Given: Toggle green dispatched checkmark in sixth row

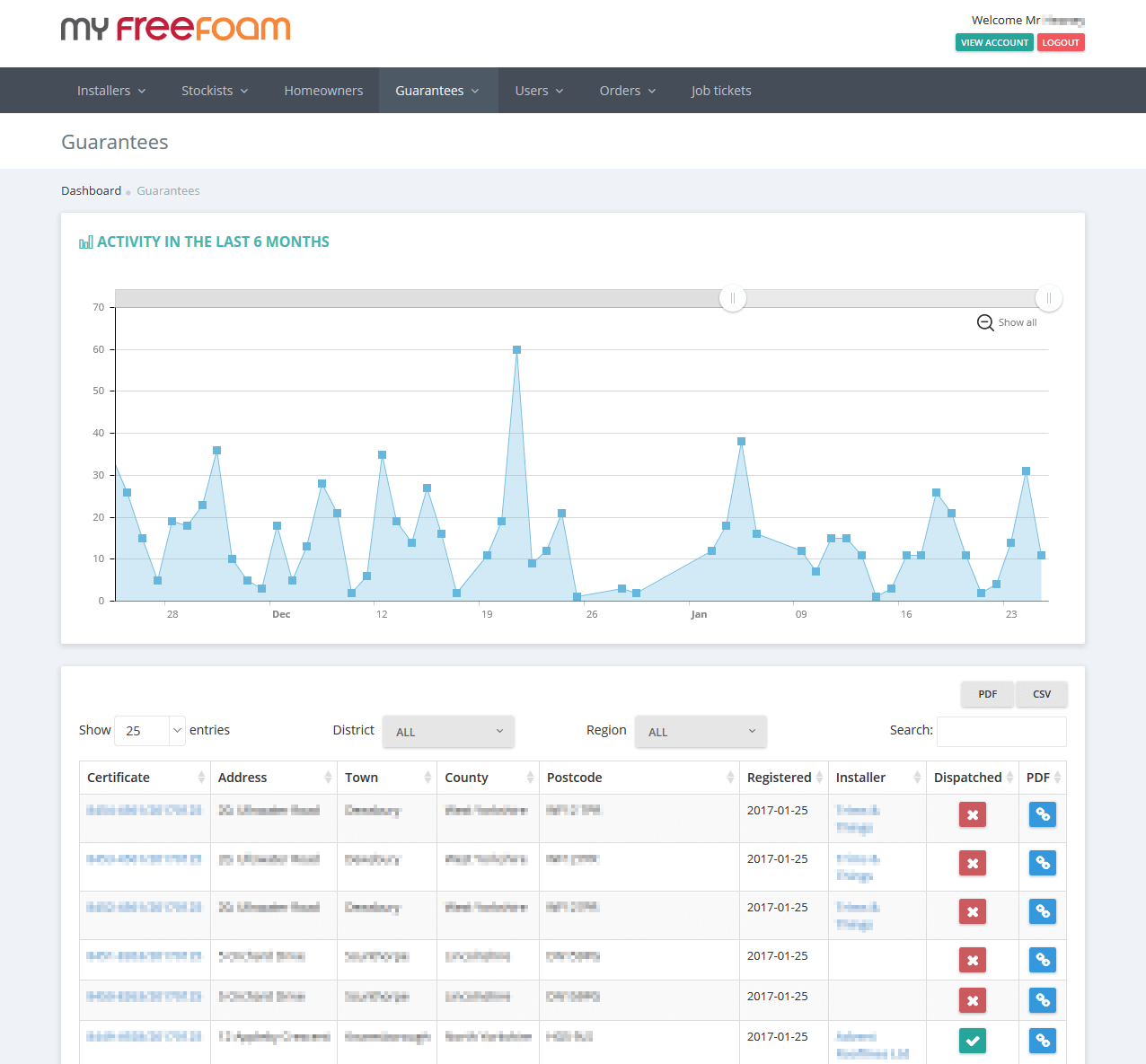Looking at the screenshot, I should tap(972, 1041).
